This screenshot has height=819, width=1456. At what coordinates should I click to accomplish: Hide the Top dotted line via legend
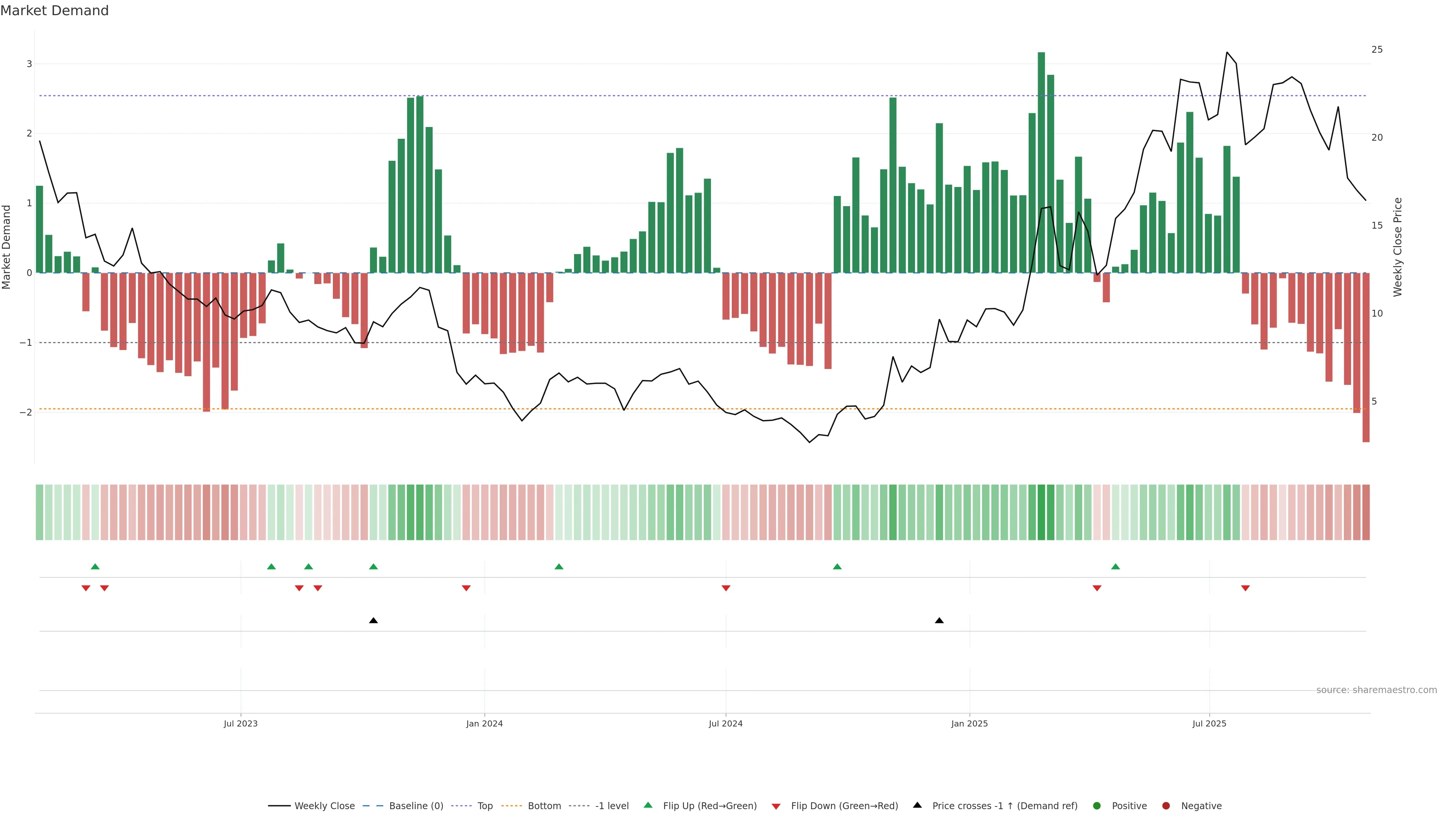click(x=485, y=806)
